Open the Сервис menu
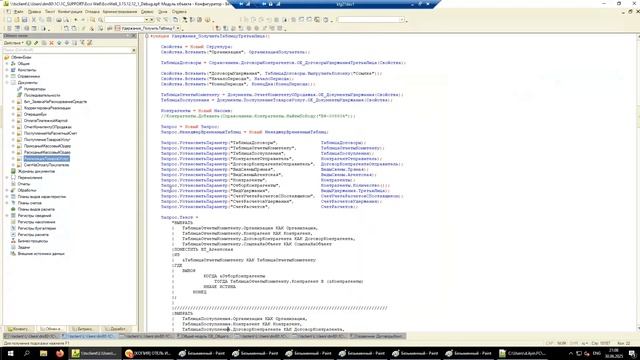 pos(147,12)
